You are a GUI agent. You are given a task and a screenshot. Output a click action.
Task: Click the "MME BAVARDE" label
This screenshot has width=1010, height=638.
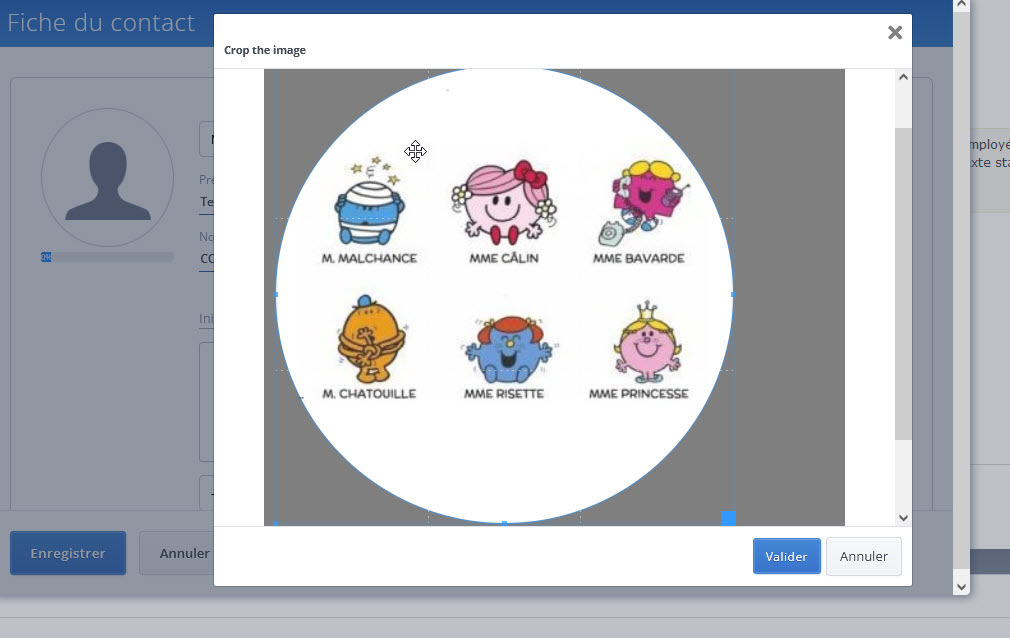[x=639, y=258]
